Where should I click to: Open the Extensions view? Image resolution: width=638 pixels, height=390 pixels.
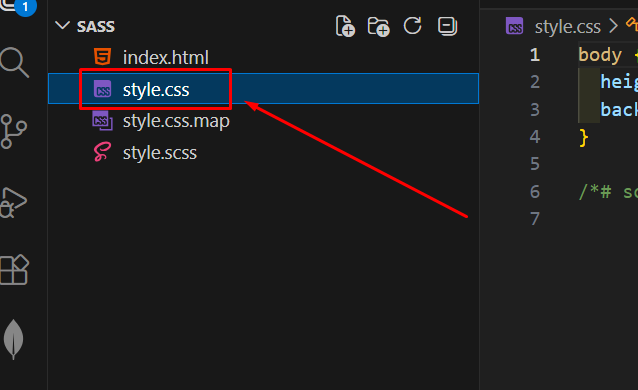click(x=15, y=270)
